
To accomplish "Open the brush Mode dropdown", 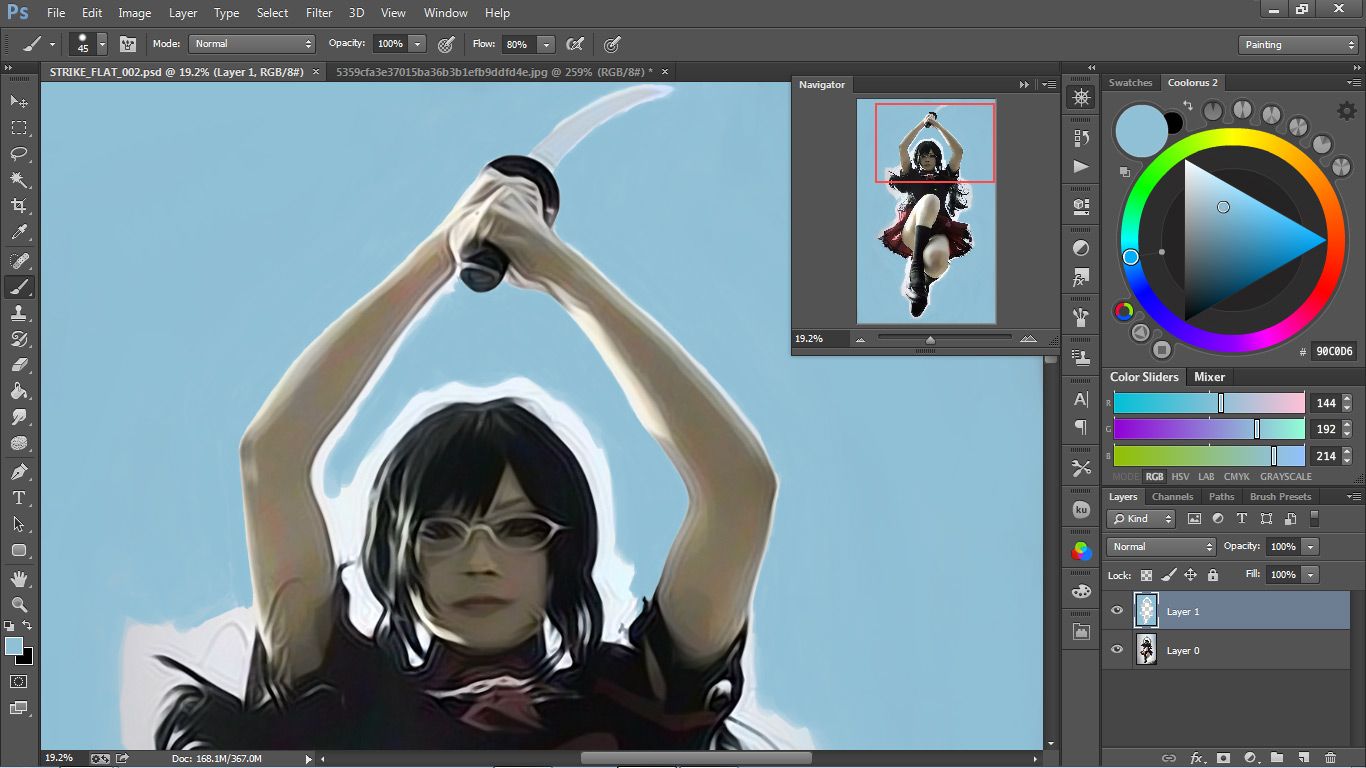I will [x=252, y=44].
